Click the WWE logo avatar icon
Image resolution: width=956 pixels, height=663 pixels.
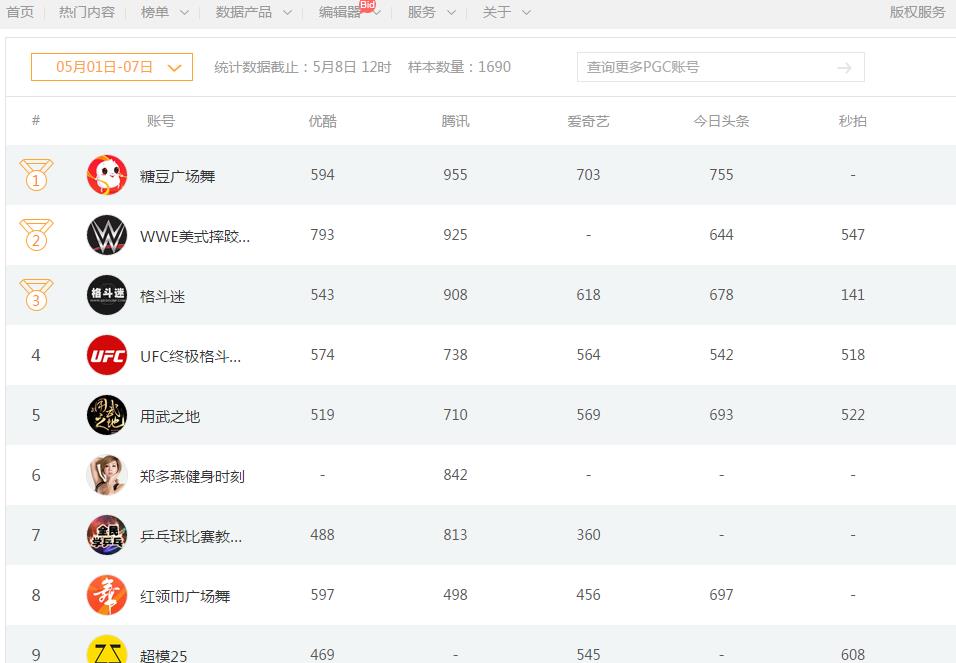pyautogui.click(x=107, y=235)
